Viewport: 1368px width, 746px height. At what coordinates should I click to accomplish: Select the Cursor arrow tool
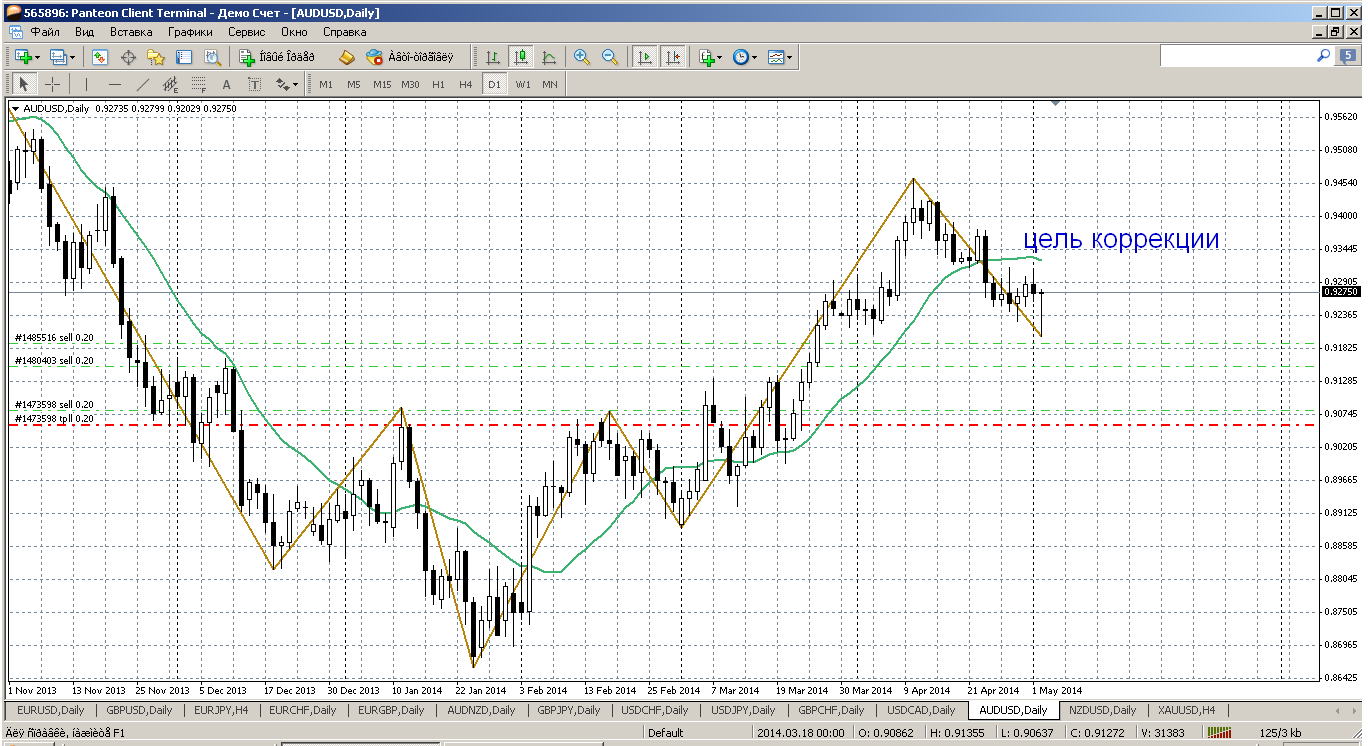coord(24,84)
